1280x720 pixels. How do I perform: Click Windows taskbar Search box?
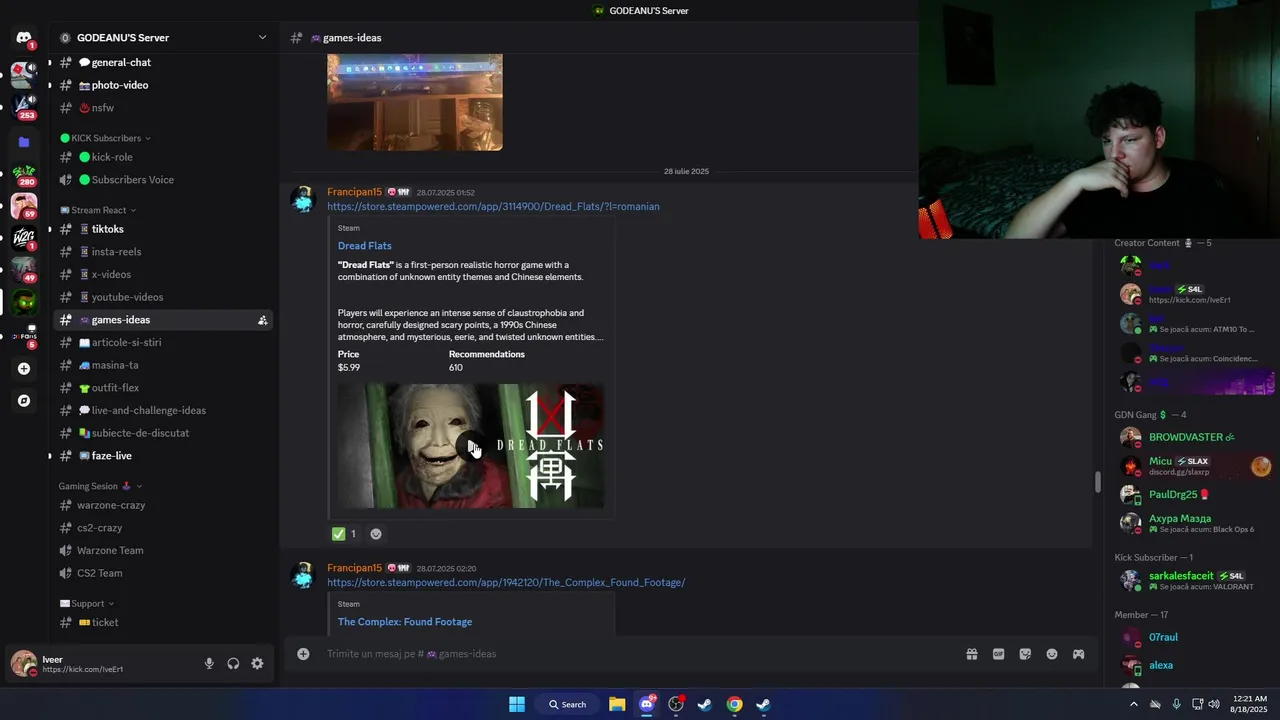coord(567,704)
